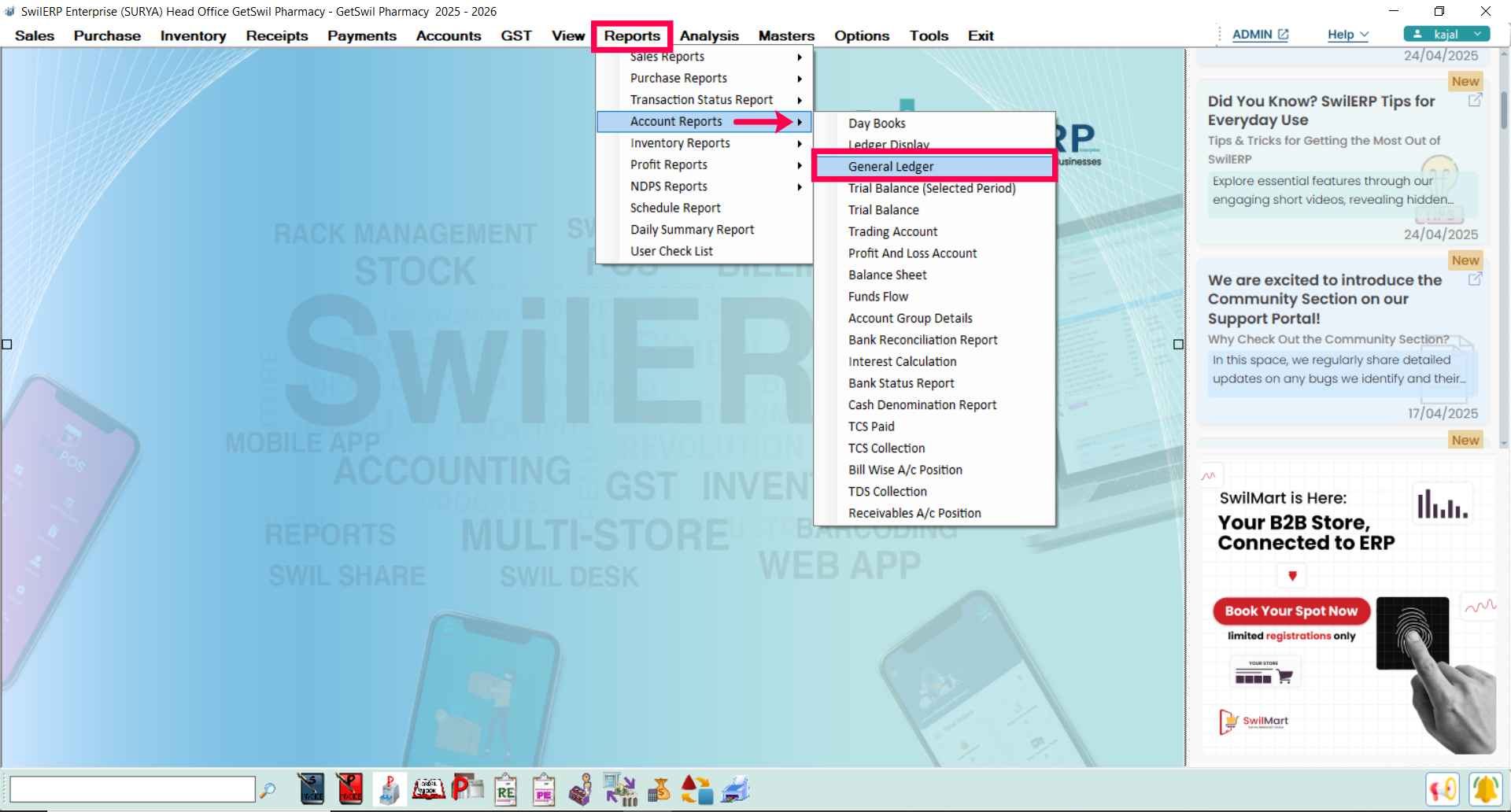Screen dimensions: 1511x812
Task: Select Receivables A/c Position
Action: [914, 513]
